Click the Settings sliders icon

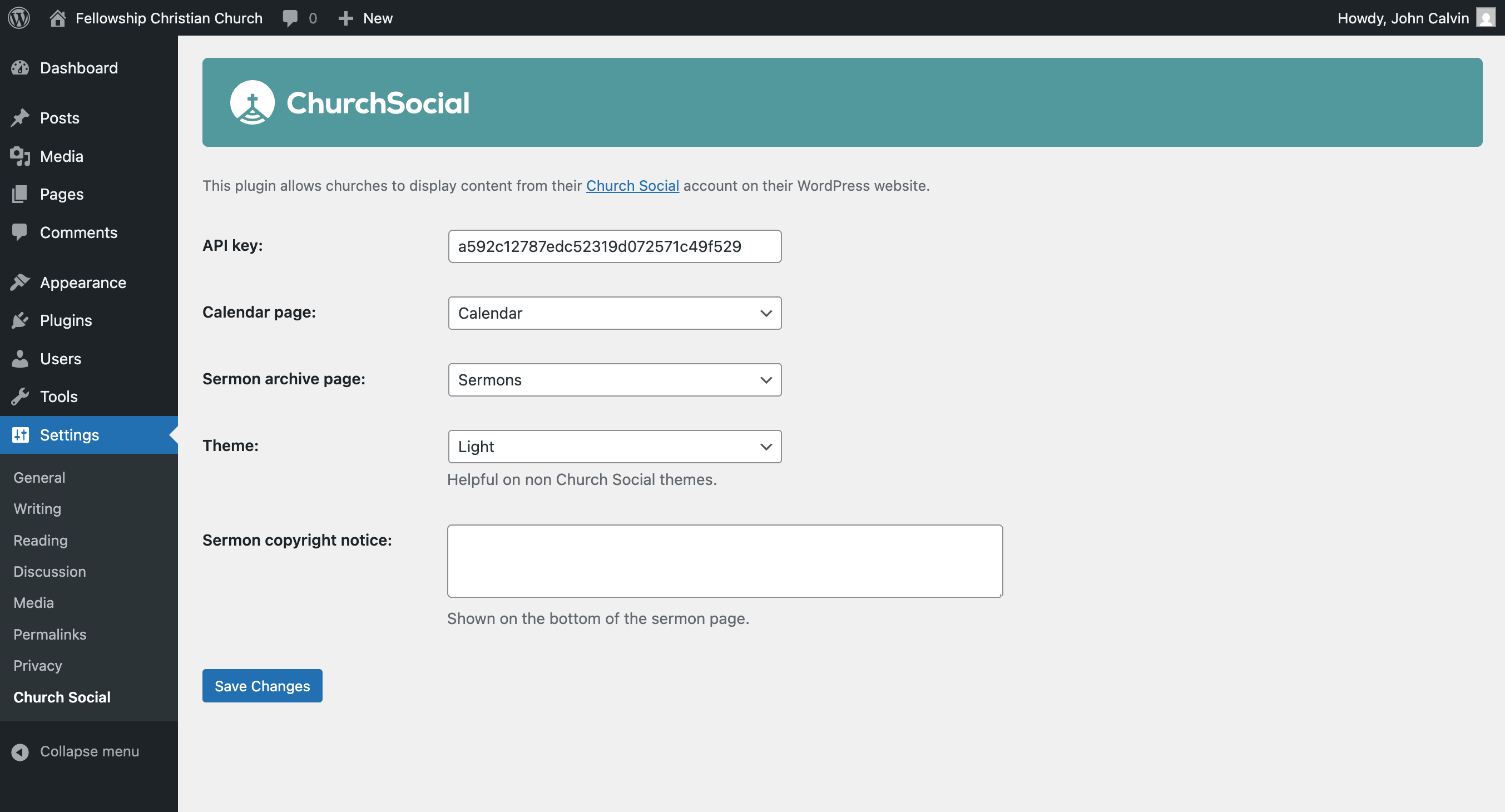tap(20, 434)
